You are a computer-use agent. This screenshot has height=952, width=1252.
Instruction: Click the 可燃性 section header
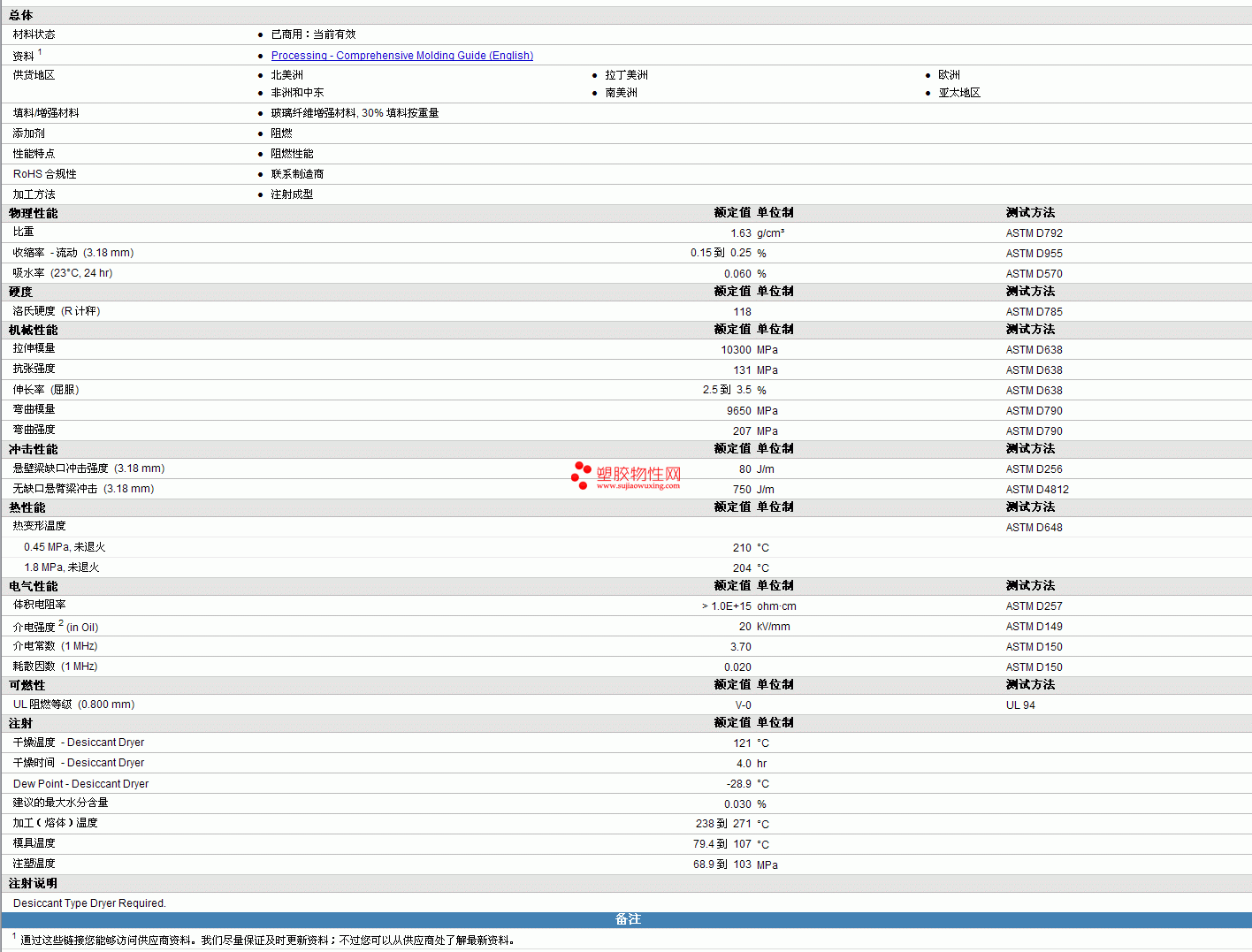pos(27,685)
